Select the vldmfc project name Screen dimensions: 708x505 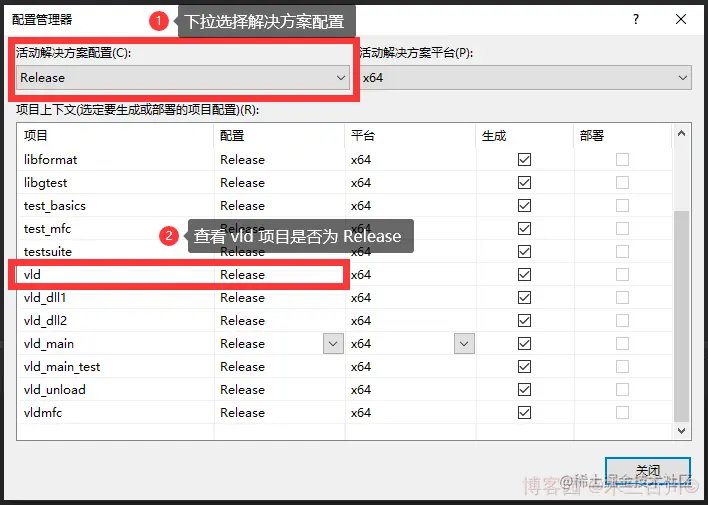pos(43,412)
